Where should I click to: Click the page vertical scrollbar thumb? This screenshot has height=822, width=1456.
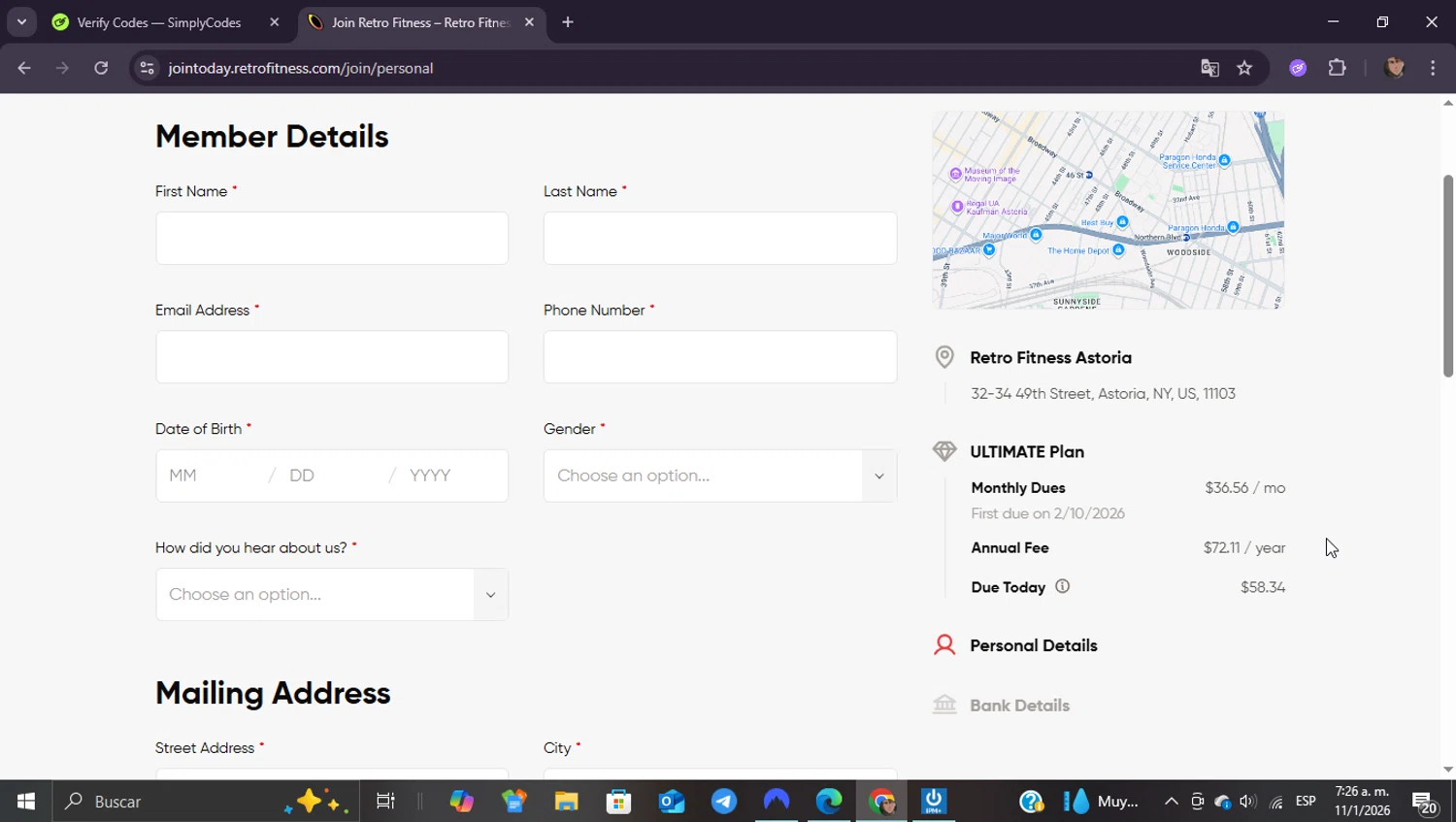click(1448, 276)
